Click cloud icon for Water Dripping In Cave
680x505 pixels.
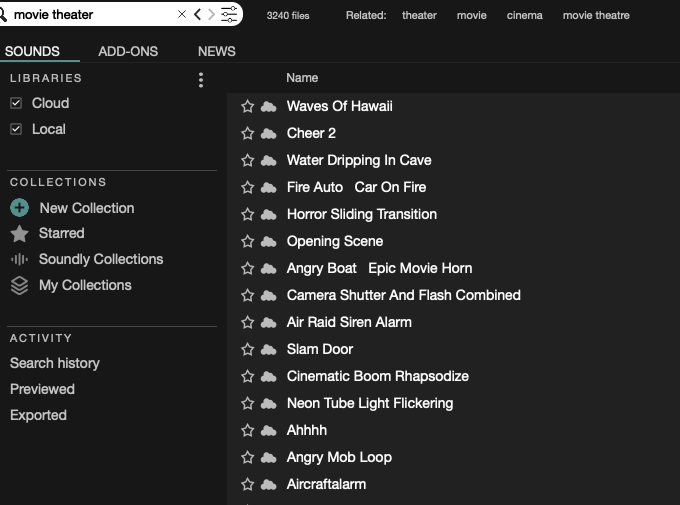pos(268,160)
